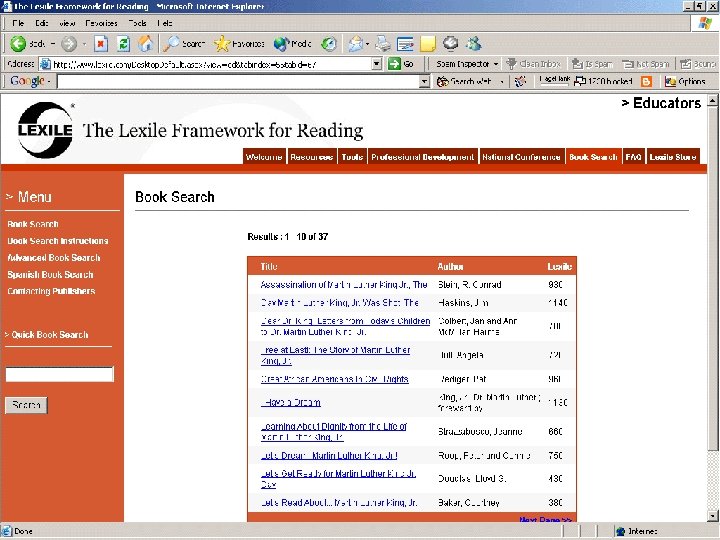Open the History clock icon
The height and width of the screenshot is (540, 720).
(328, 44)
